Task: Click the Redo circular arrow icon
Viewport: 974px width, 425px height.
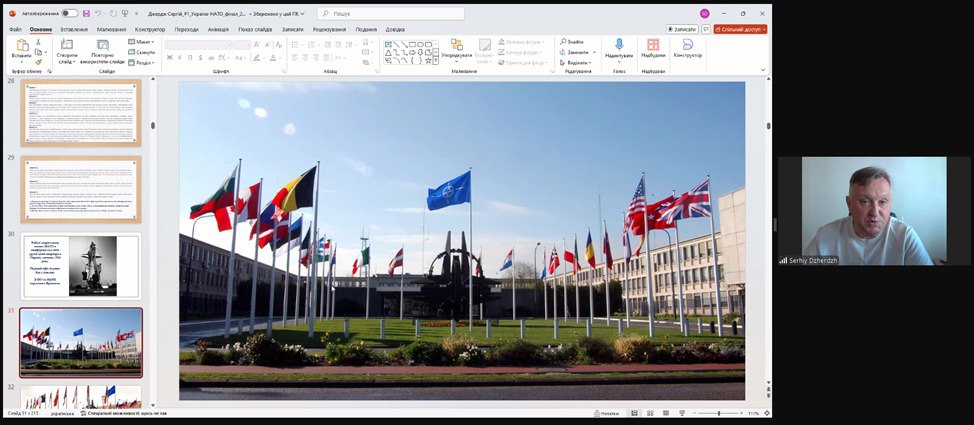Action: [112, 13]
